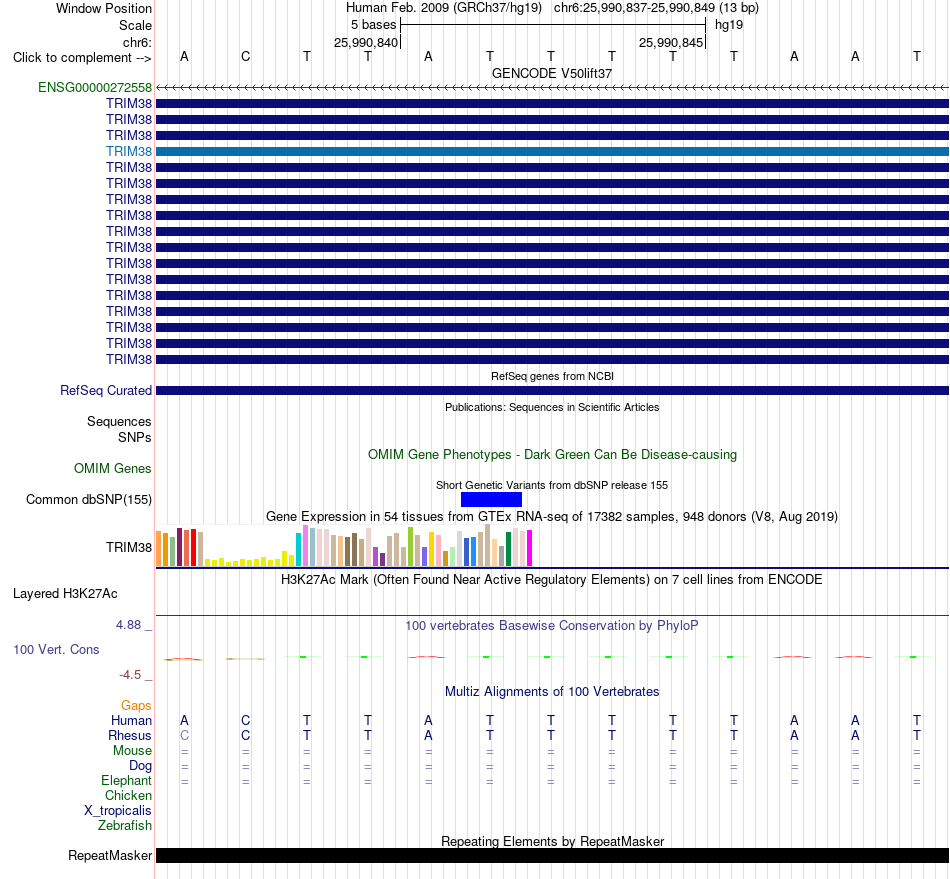Click 'Repeating Elements by RepeatMasker' title
Viewport: 950px width, 879px height.
coord(552,841)
